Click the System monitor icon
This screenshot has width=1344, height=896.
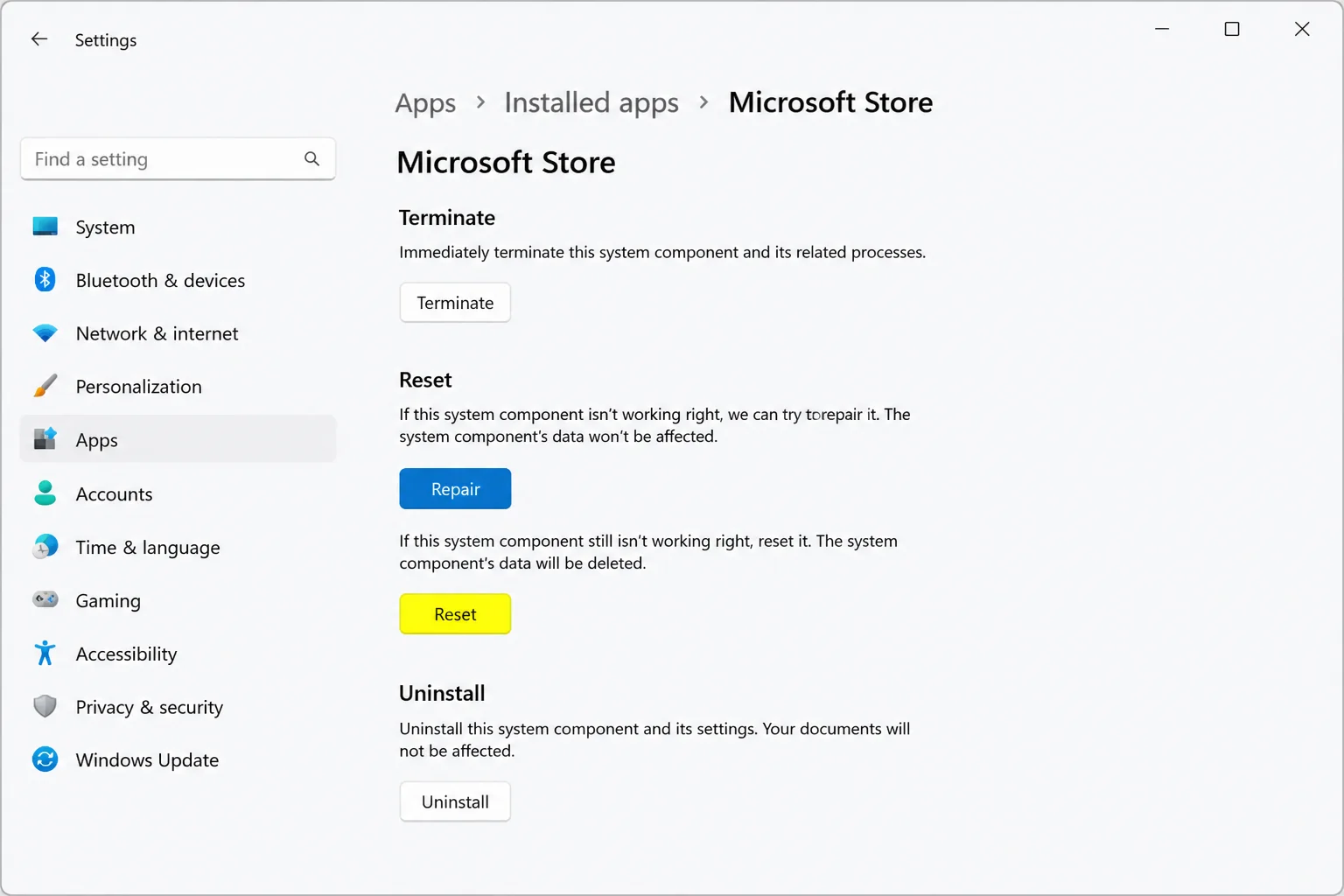tap(45, 227)
